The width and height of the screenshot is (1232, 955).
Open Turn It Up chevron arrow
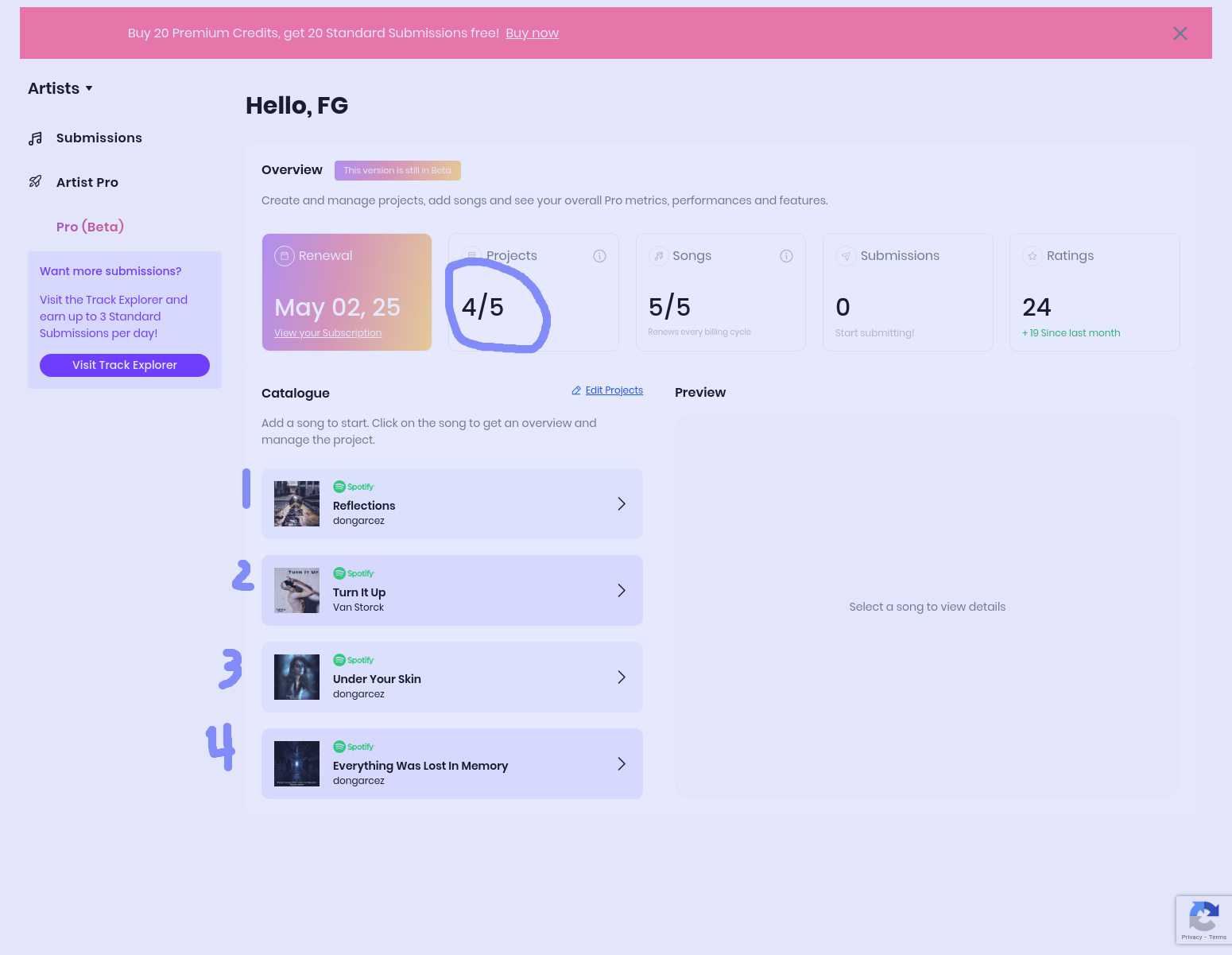point(622,591)
